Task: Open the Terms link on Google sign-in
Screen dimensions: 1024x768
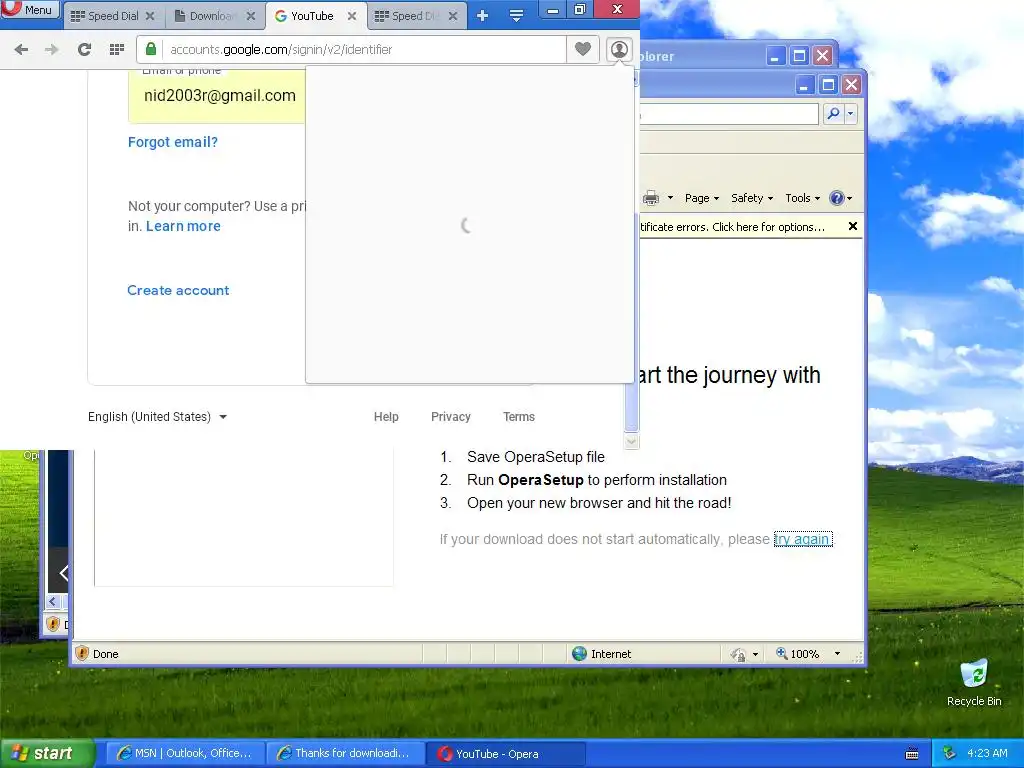Action: (519, 417)
